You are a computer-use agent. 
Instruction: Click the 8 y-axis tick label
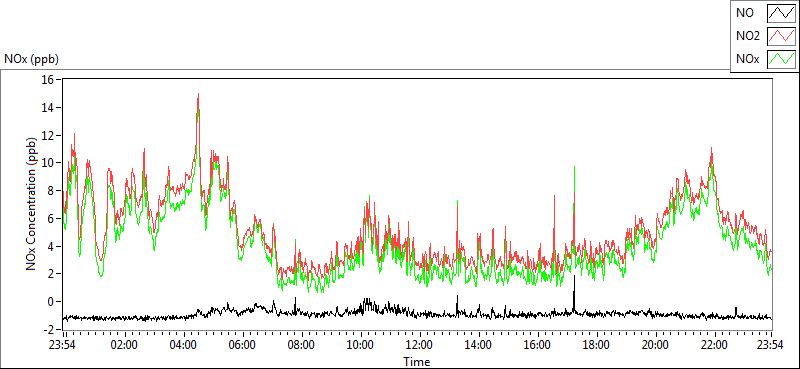pyautogui.click(x=52, y=190)
